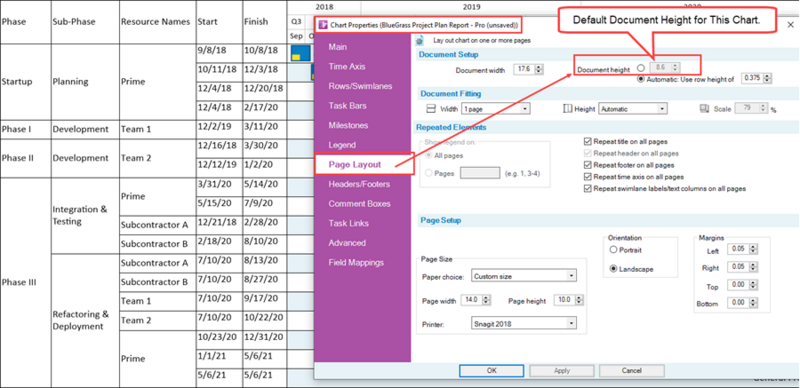The image size is (800, 388).
Task: Click the Height fitting icon
Action: pos(568,109)
